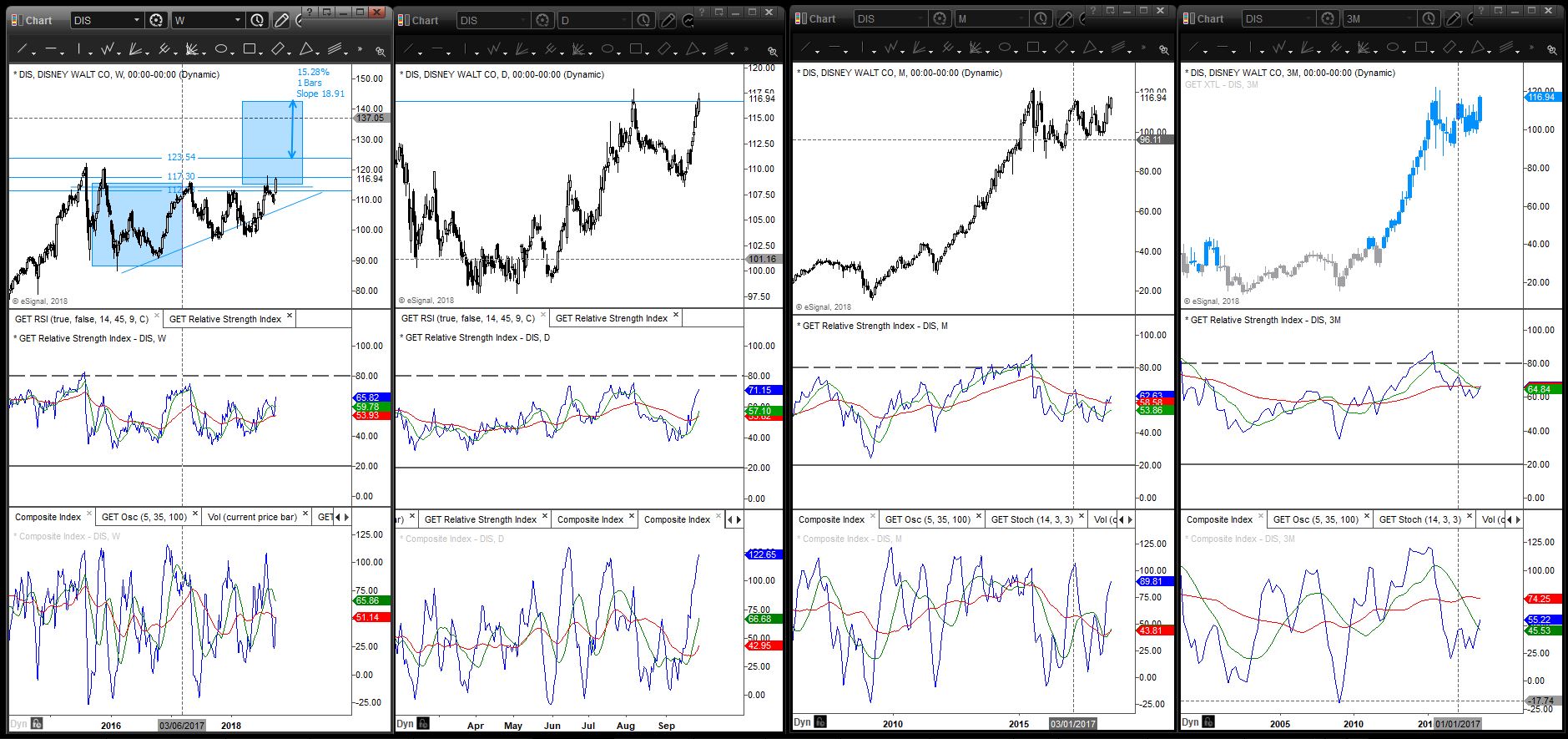
Task: Open the D interval dropdown in the daily chart
Action: (x=623, y=20)
